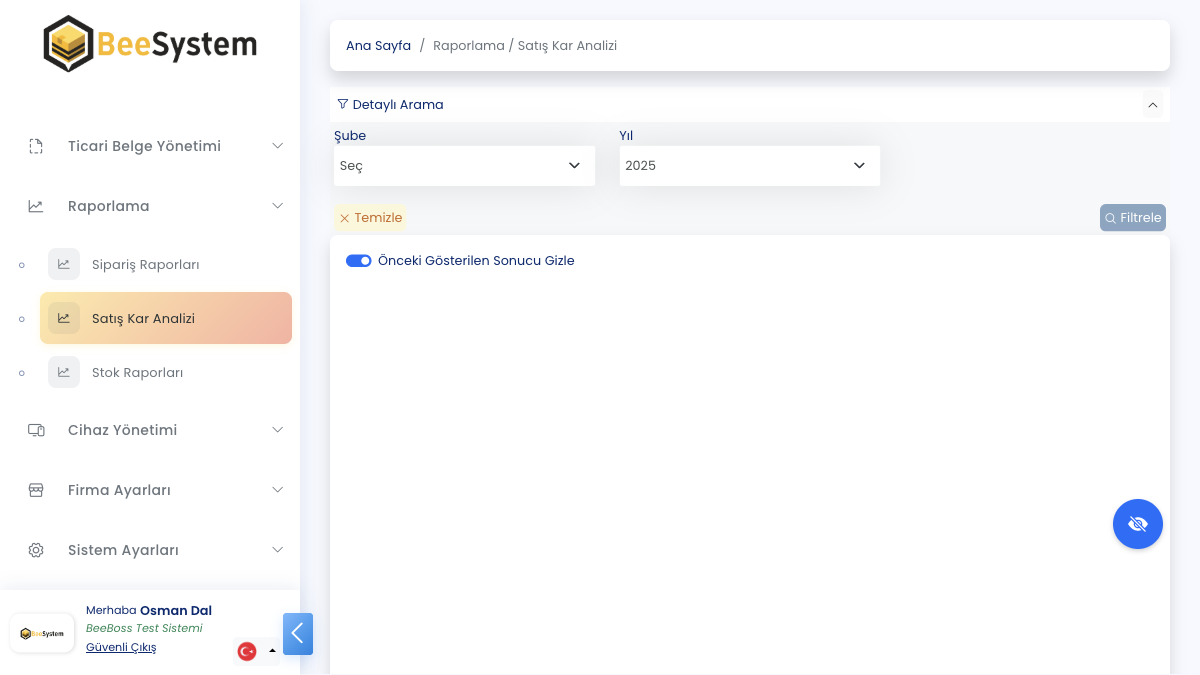Screen dimensions: 1200x675
Task: Open the Şube dropdown
Action: coord(464,166)
